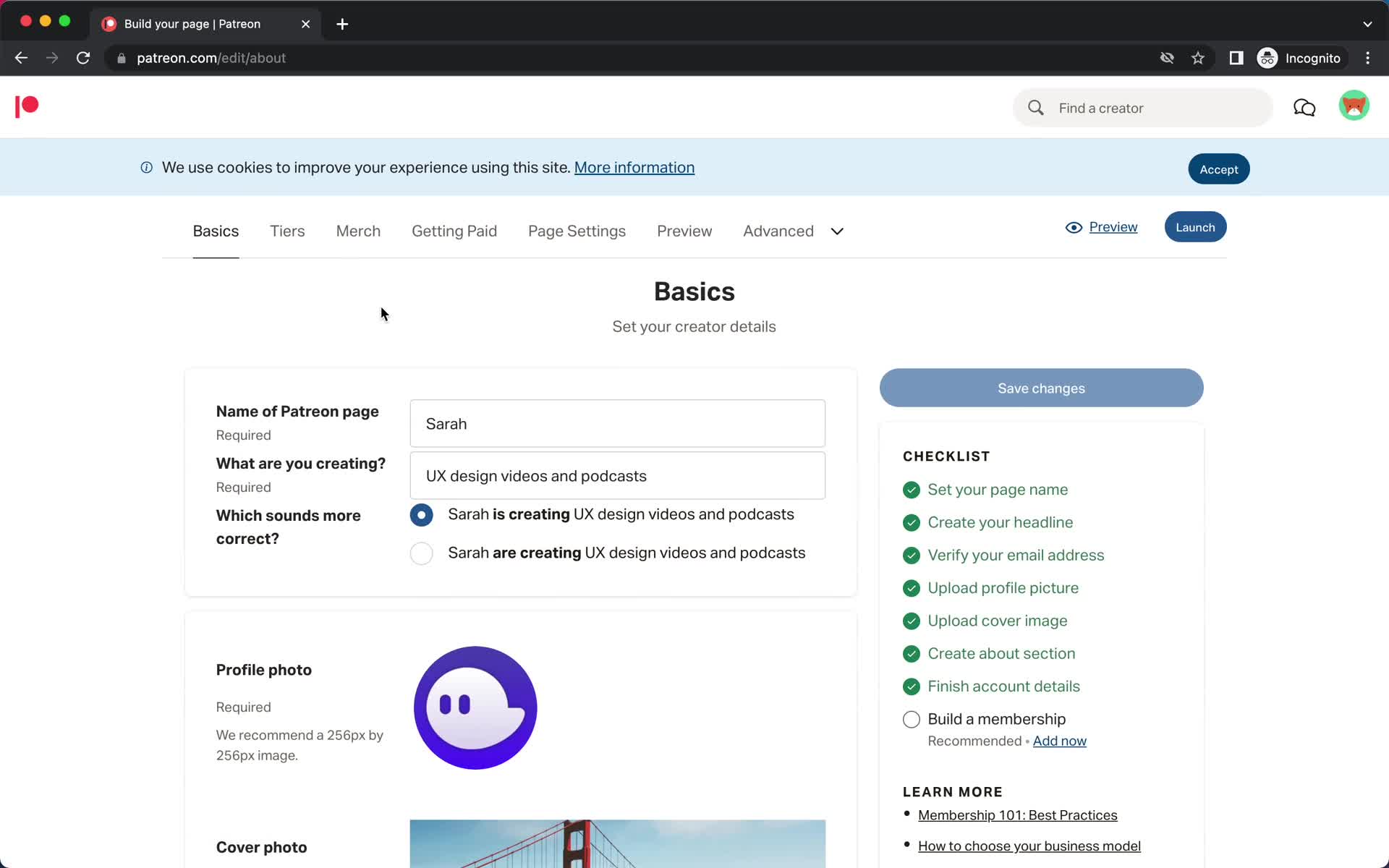Focus the What are you creating field

pos(617,476)
